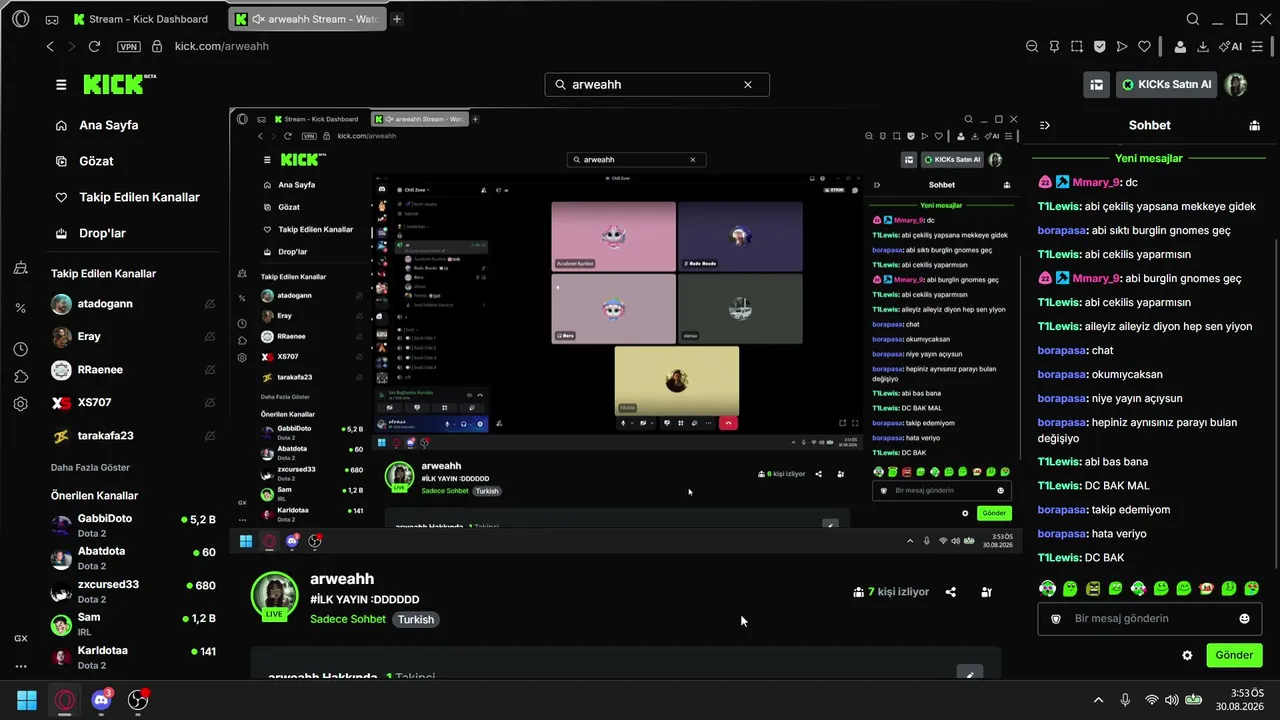This screenshot has height=720, width=1280.
Task: Reload the kick.com page
Action: [x=94, y=46]
